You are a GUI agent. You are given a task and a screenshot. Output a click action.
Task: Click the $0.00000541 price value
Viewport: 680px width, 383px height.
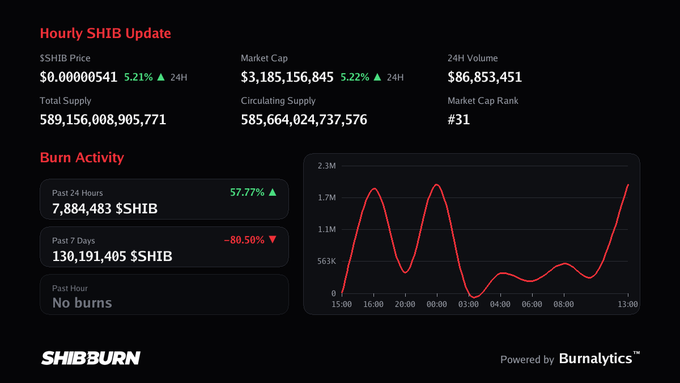pyautogui.click(x=78, y=77)
